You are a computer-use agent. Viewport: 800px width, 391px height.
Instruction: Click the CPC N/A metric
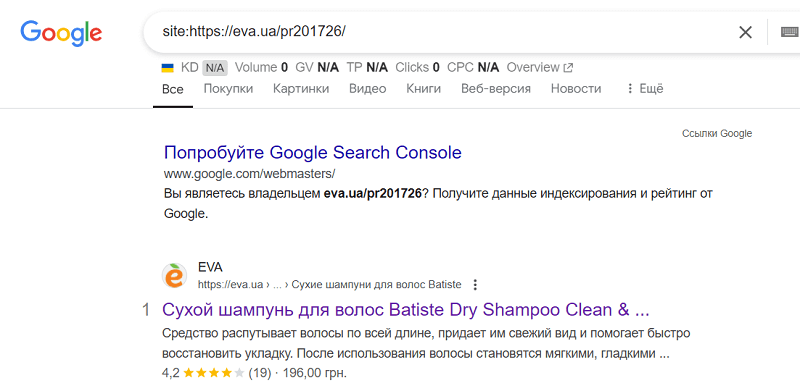(473, 67)
